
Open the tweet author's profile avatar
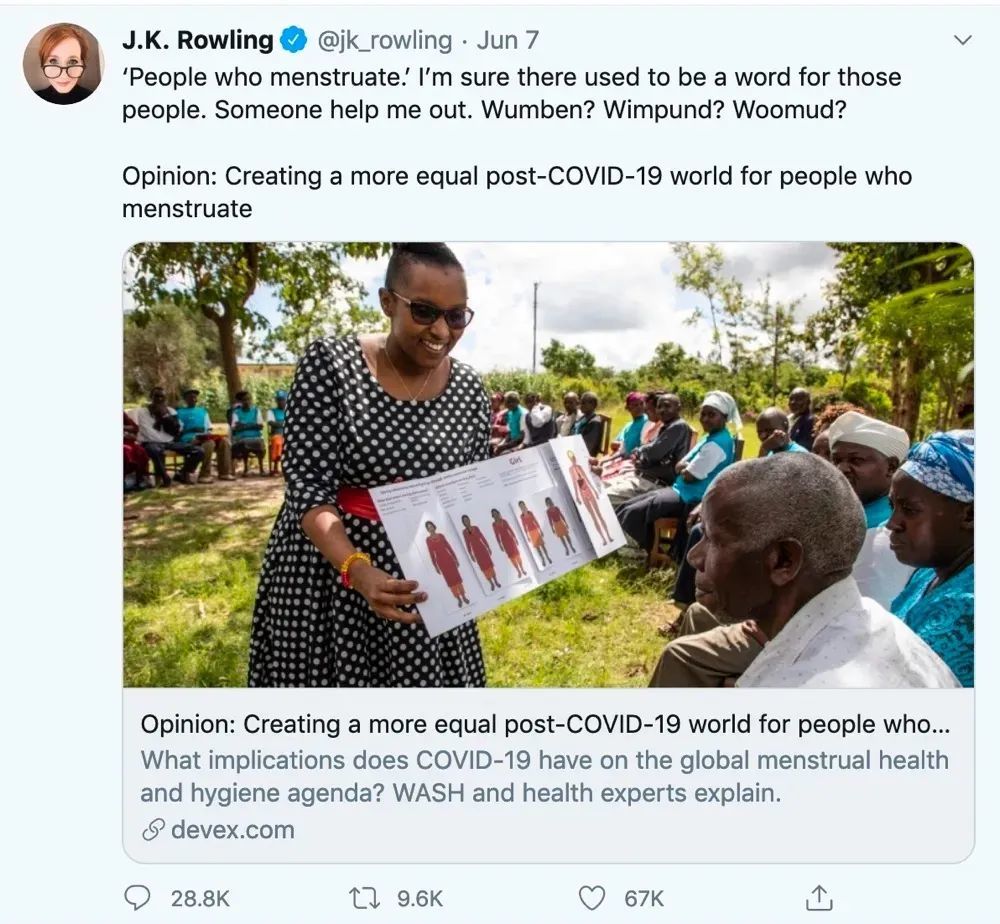[63, 64]
